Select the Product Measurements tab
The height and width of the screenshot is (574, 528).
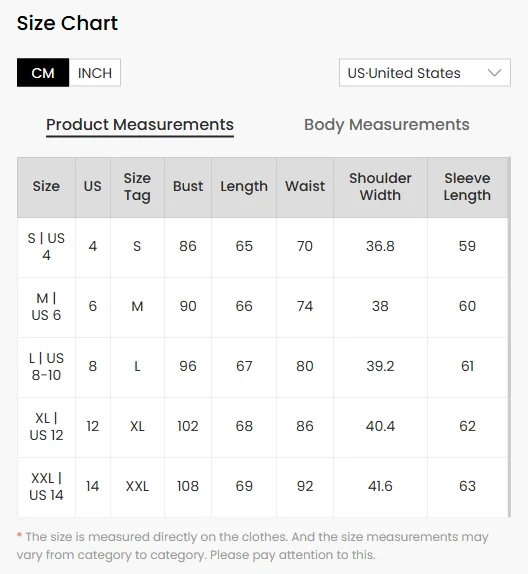(x=140, y=125)
